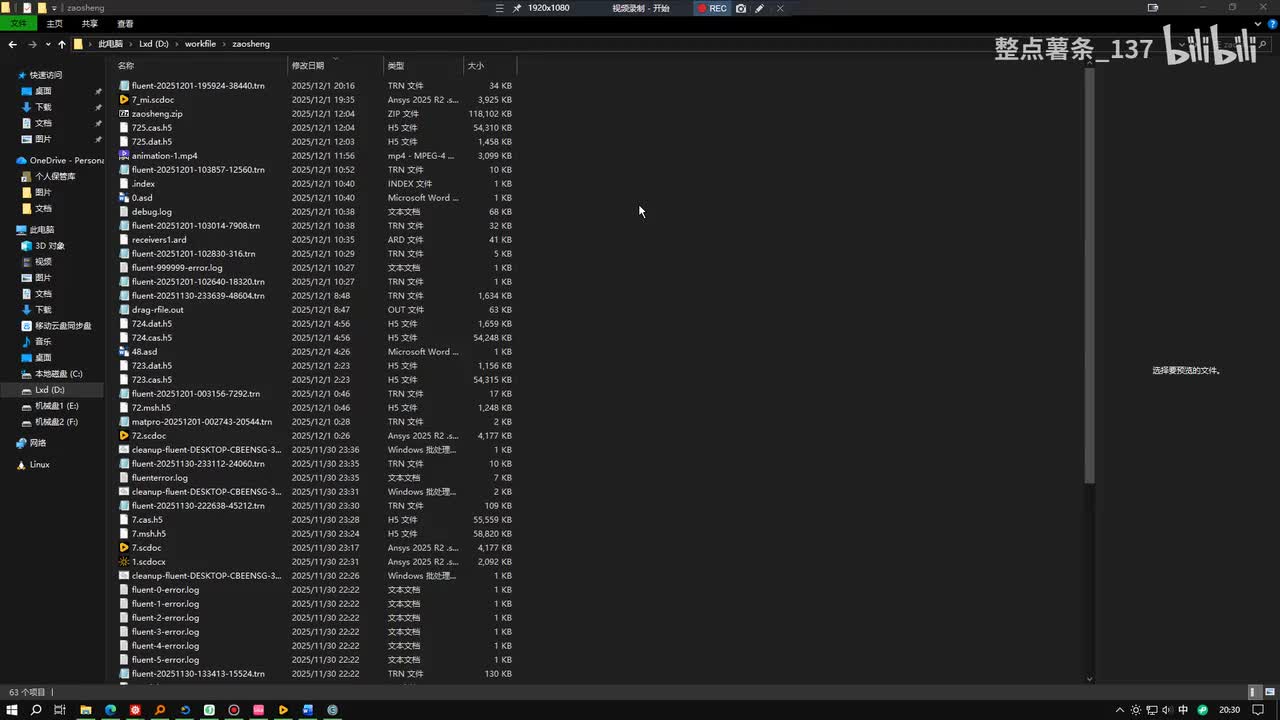The width and height of the screenshot is (1280, 720).
Task: Show hidden tray icons chevron
Action: pos(1120,710)
